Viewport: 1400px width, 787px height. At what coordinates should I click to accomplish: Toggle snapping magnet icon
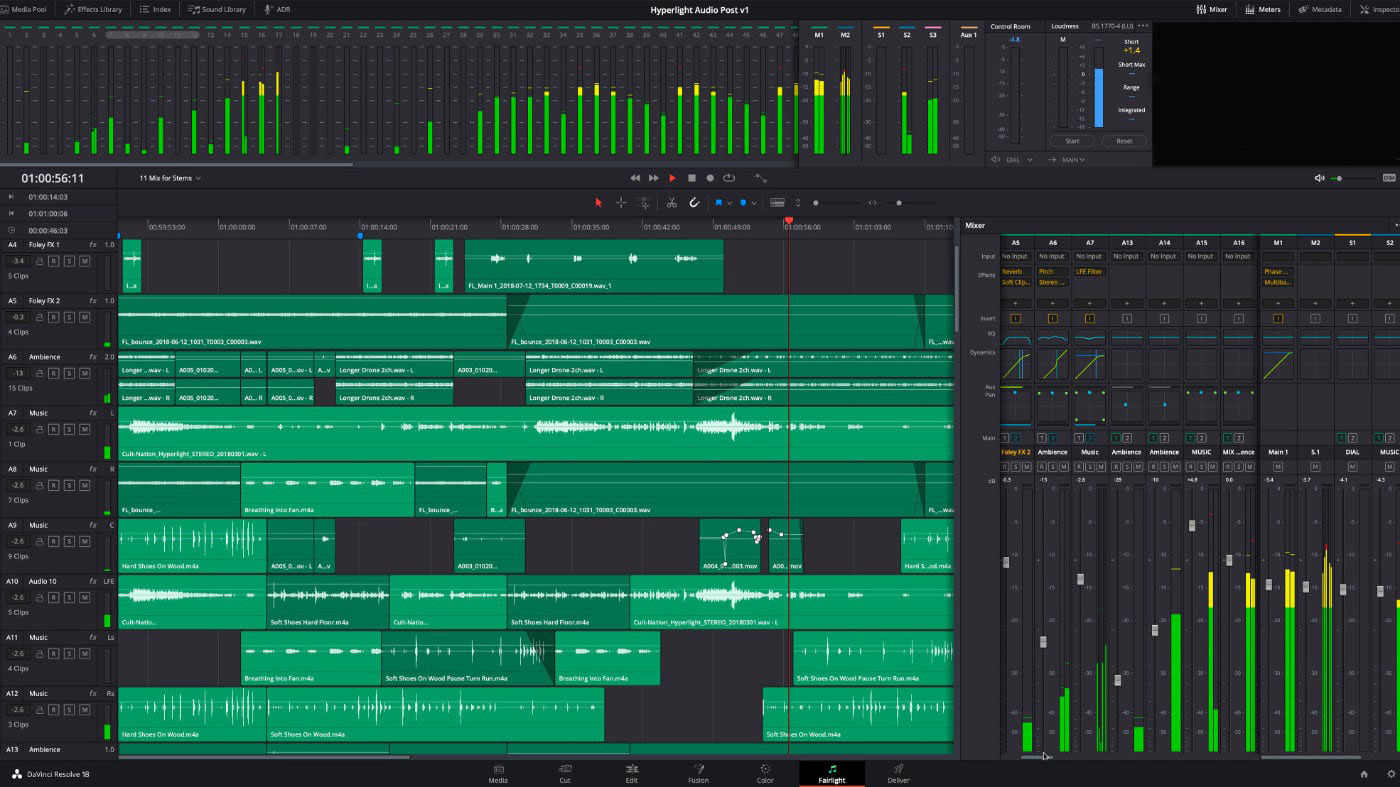[695, 203]
